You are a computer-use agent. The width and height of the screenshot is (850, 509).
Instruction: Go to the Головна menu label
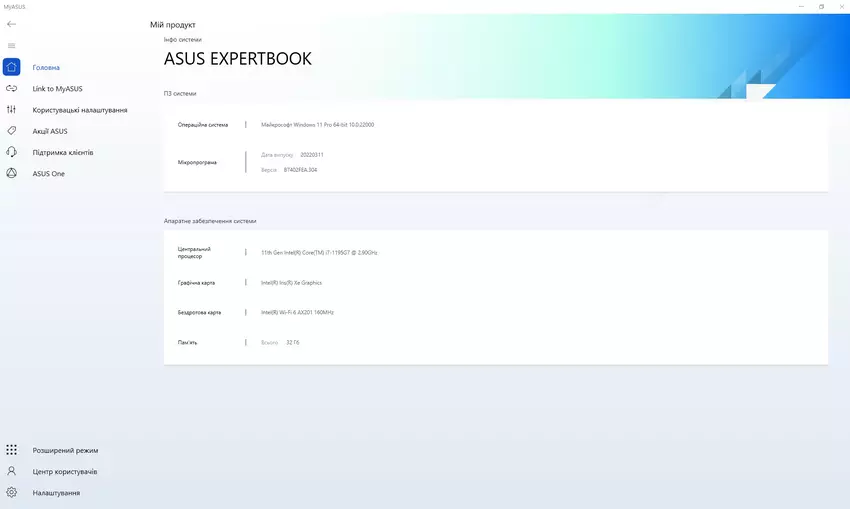[x=46, y=67]
